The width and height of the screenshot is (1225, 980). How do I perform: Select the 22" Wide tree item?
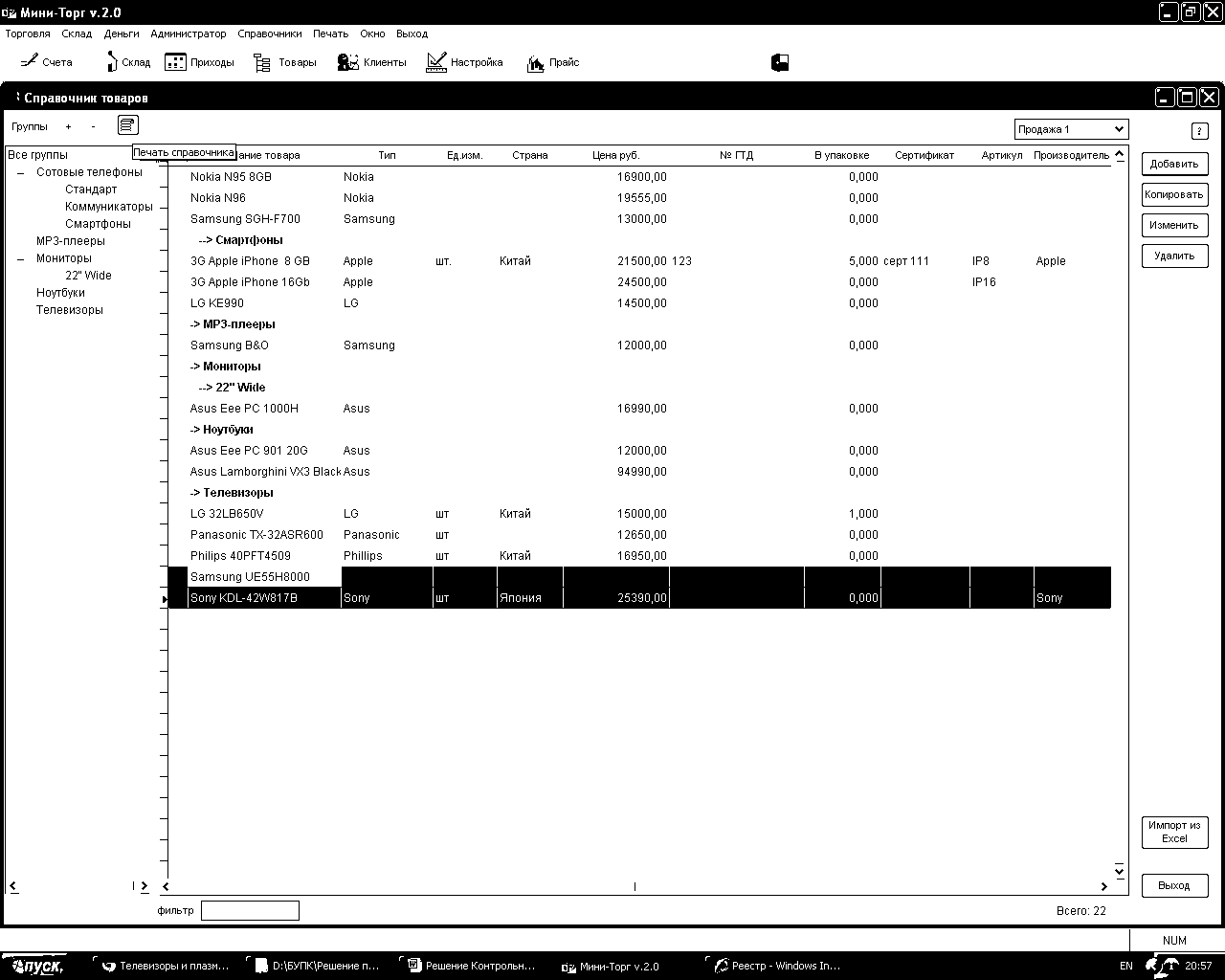tap(88, 276)
